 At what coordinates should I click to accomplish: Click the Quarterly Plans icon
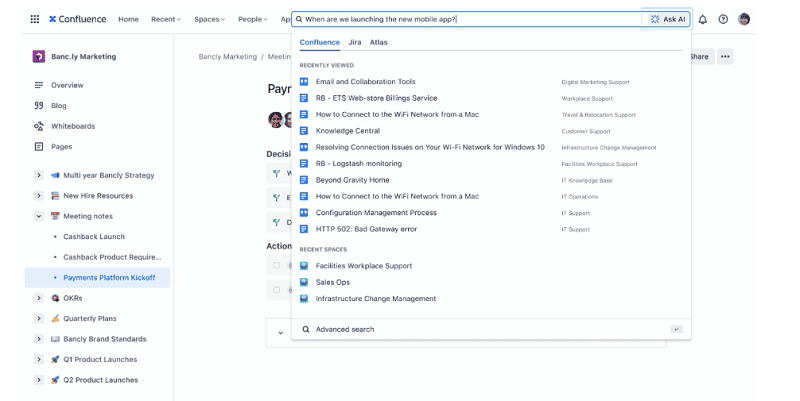pyautogui.click(x=55, y=318)
